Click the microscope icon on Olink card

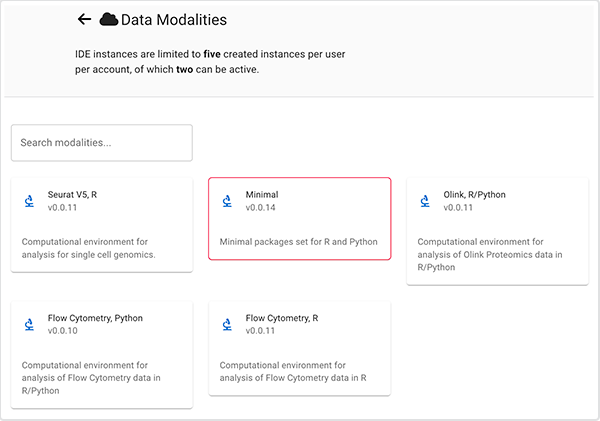pos(425,201)
